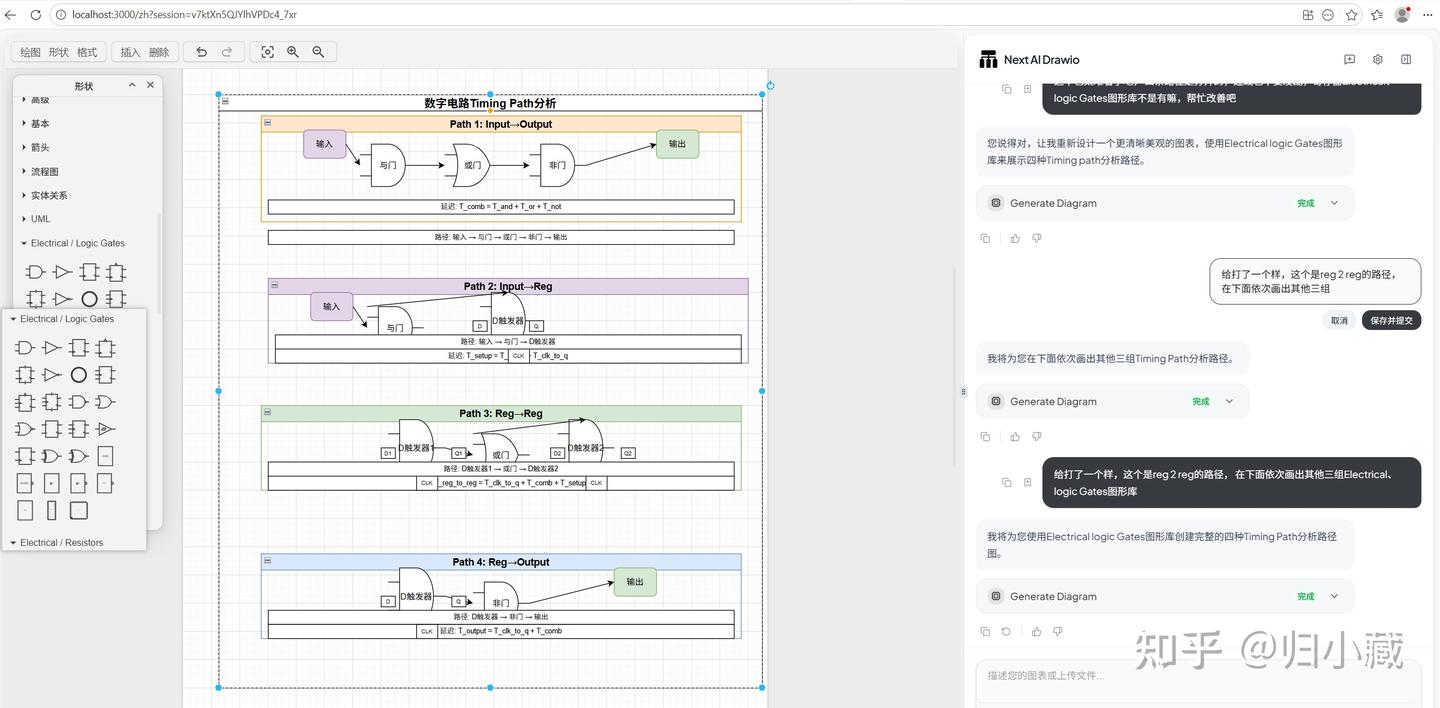This screenshot has width=1440, height=708.
Task: Collapse the Path 4: Reg→Output container
Action: pyautogui.click(x=267, y=561)
